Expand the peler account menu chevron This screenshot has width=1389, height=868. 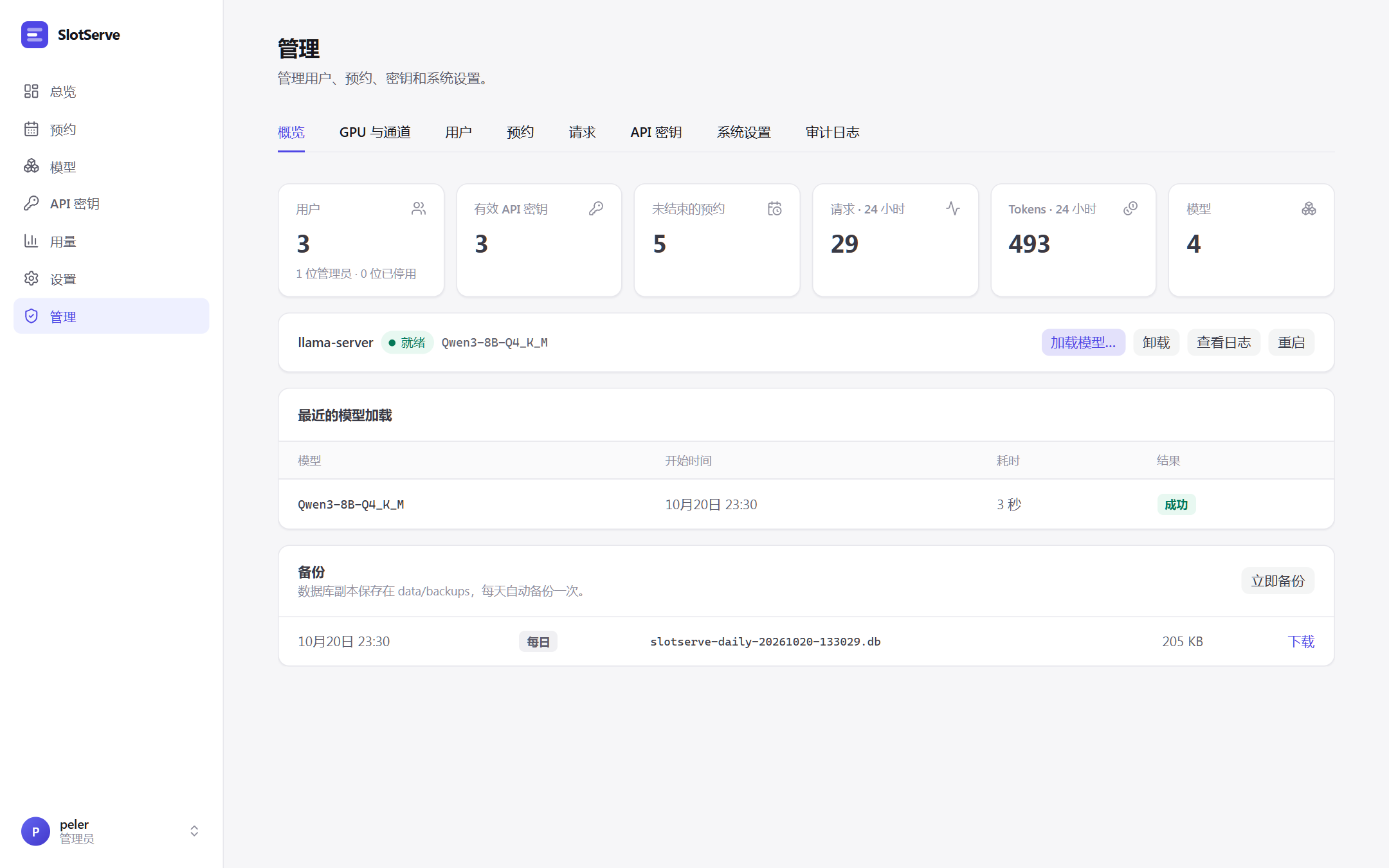click(194, 831)
